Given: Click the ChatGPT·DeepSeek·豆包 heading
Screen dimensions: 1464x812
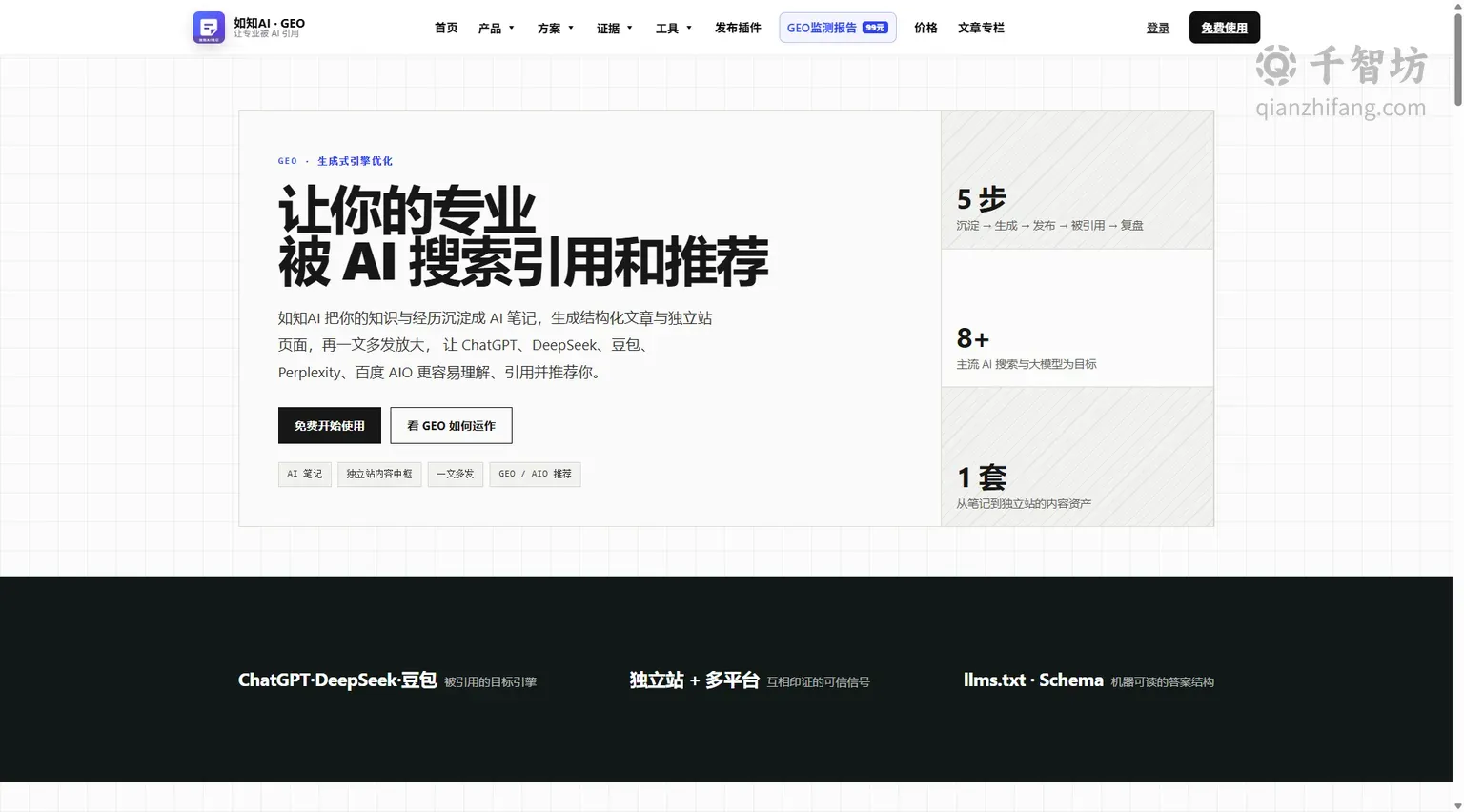Looking at the screenshot, I should point(337,680).
